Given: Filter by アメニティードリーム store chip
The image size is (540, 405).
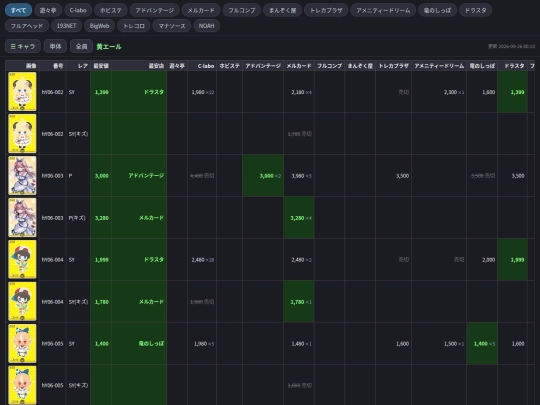Looking at the screenshot, I should click(x=383, y=10).
